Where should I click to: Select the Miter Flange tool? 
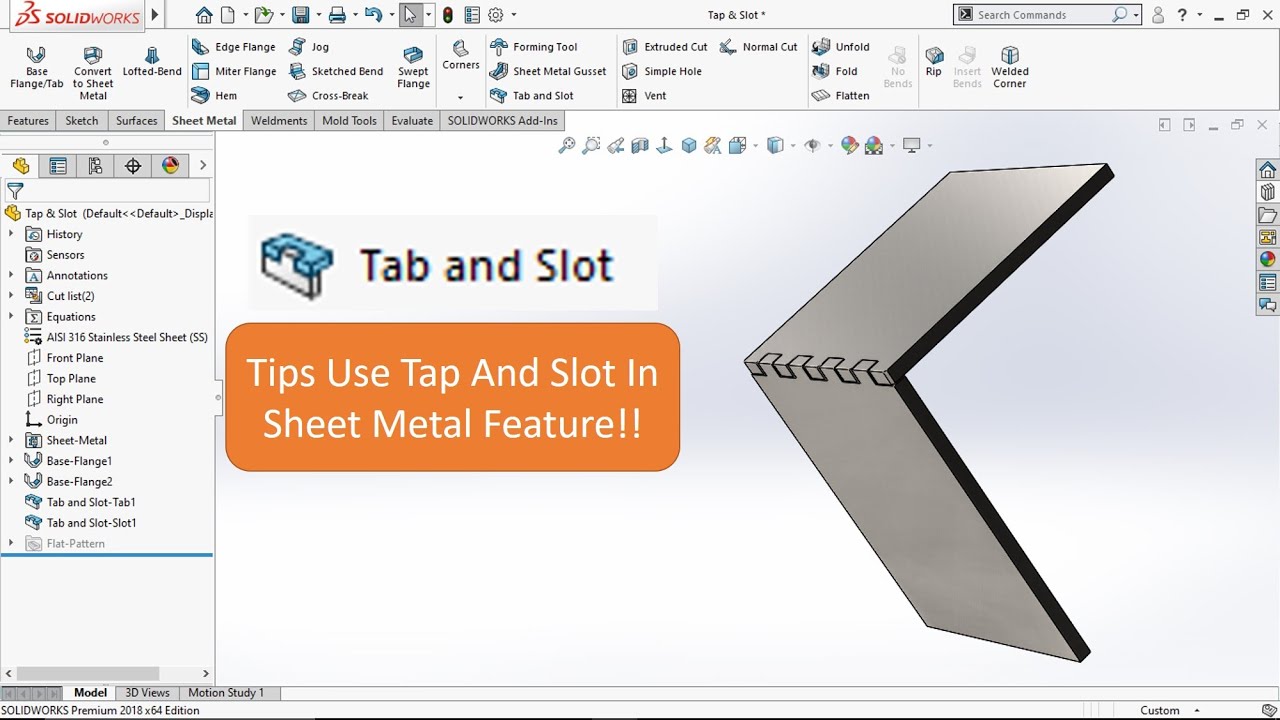tap(234, 71)
